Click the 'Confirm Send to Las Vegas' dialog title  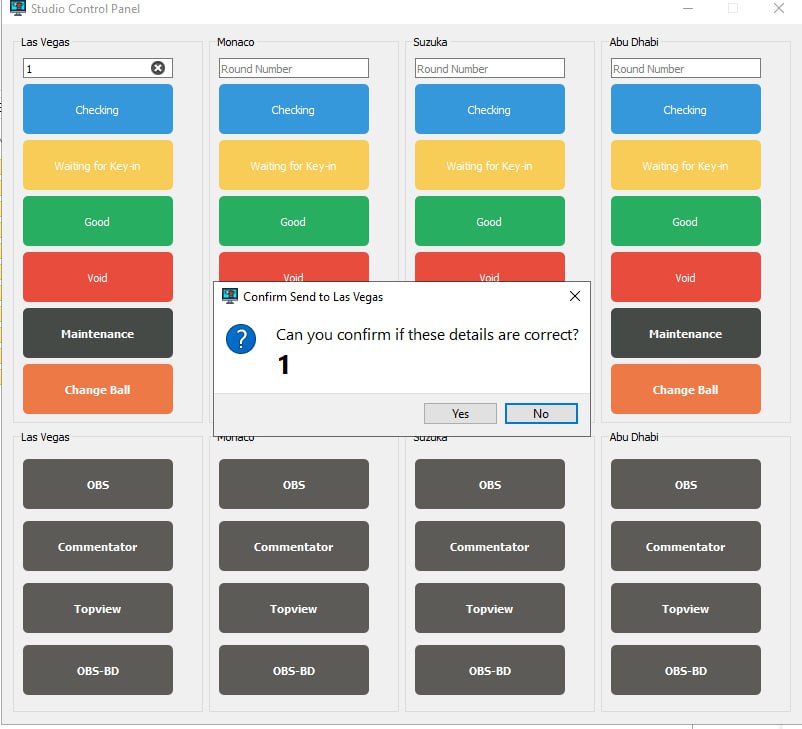coord(313,297)
